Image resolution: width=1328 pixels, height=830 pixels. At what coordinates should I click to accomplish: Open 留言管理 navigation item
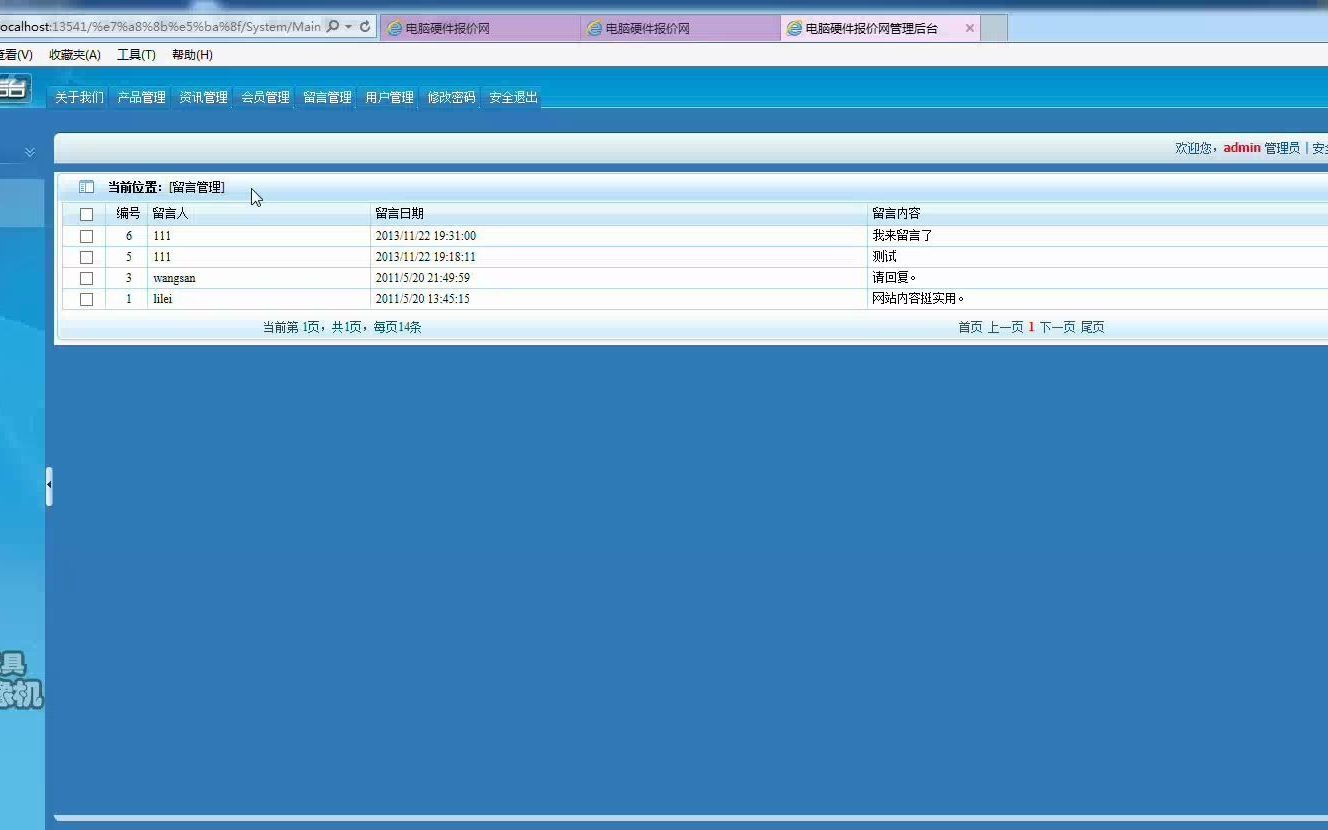click(327, 97)
